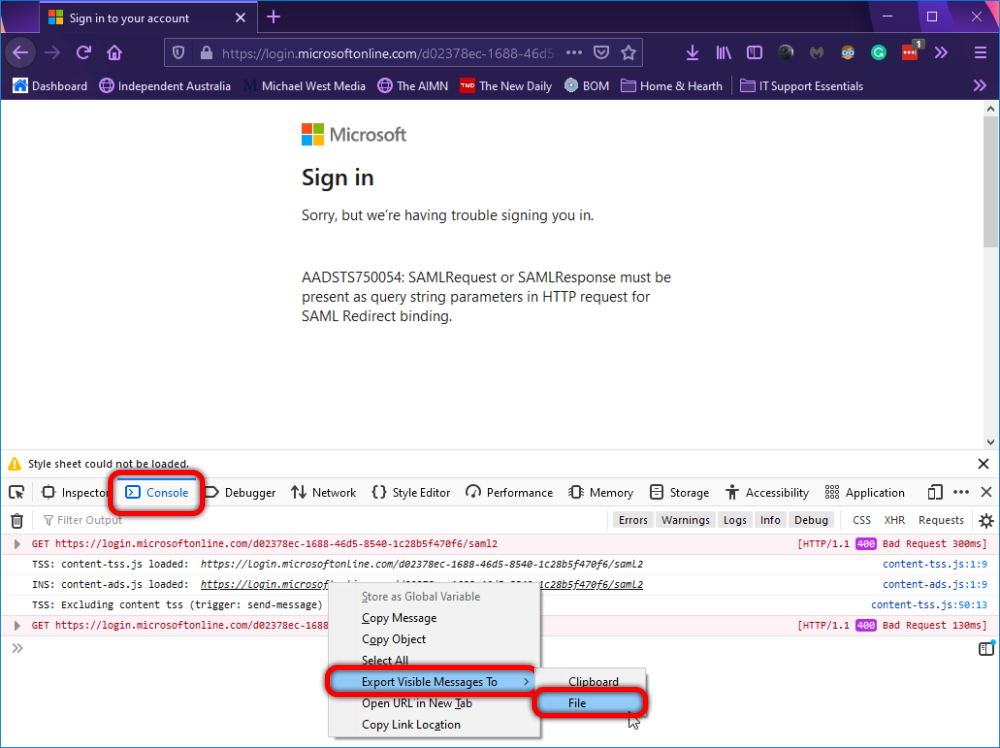1000x748 pixels.
Task: Open the Application devtools tab
Action: (864, 492)
